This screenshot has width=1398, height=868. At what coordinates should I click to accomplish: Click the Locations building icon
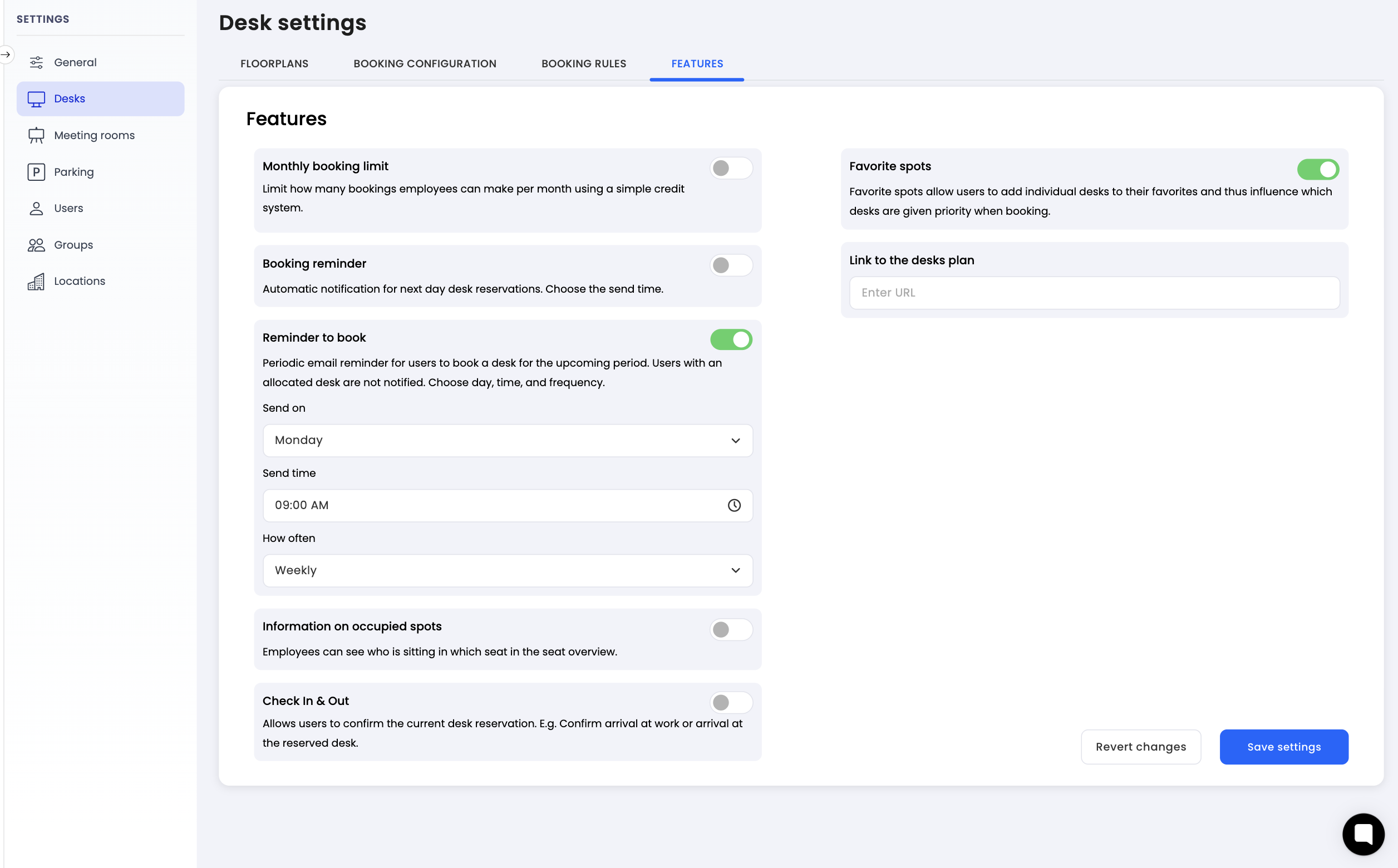click(36, 282)
